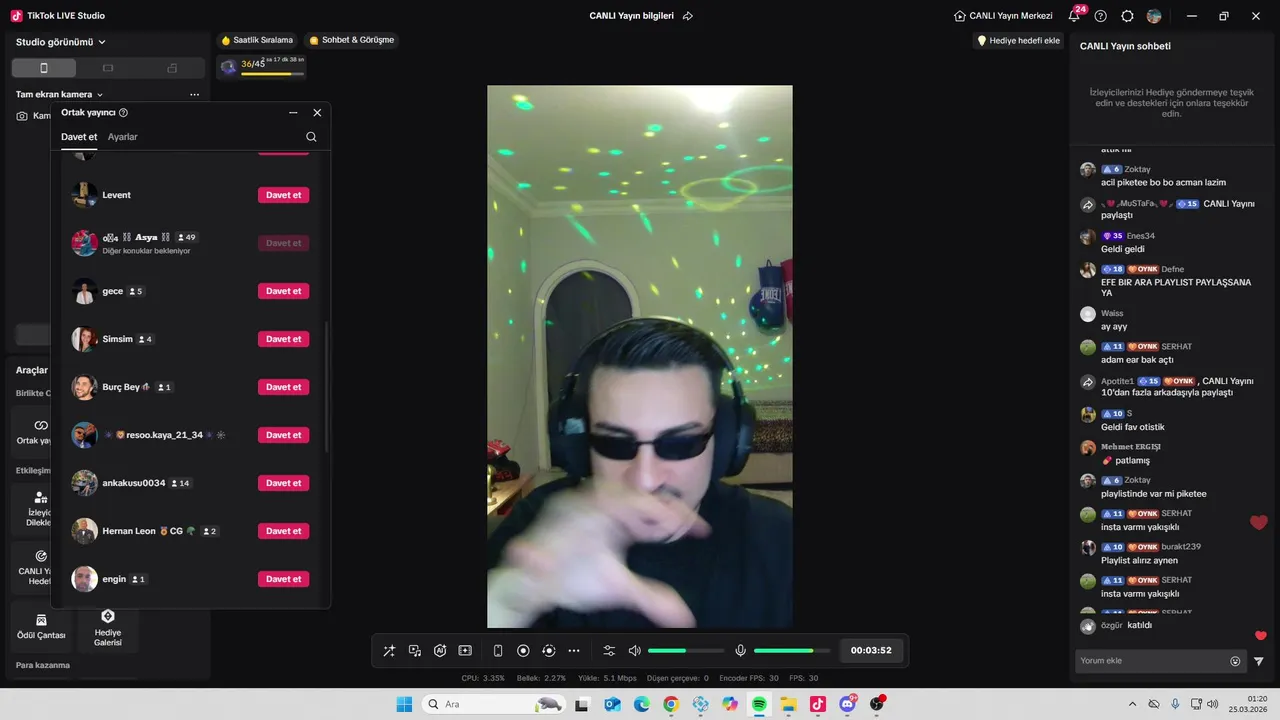Invite gece with Davet et button
Screen dimensions: 1280x720
284,291
